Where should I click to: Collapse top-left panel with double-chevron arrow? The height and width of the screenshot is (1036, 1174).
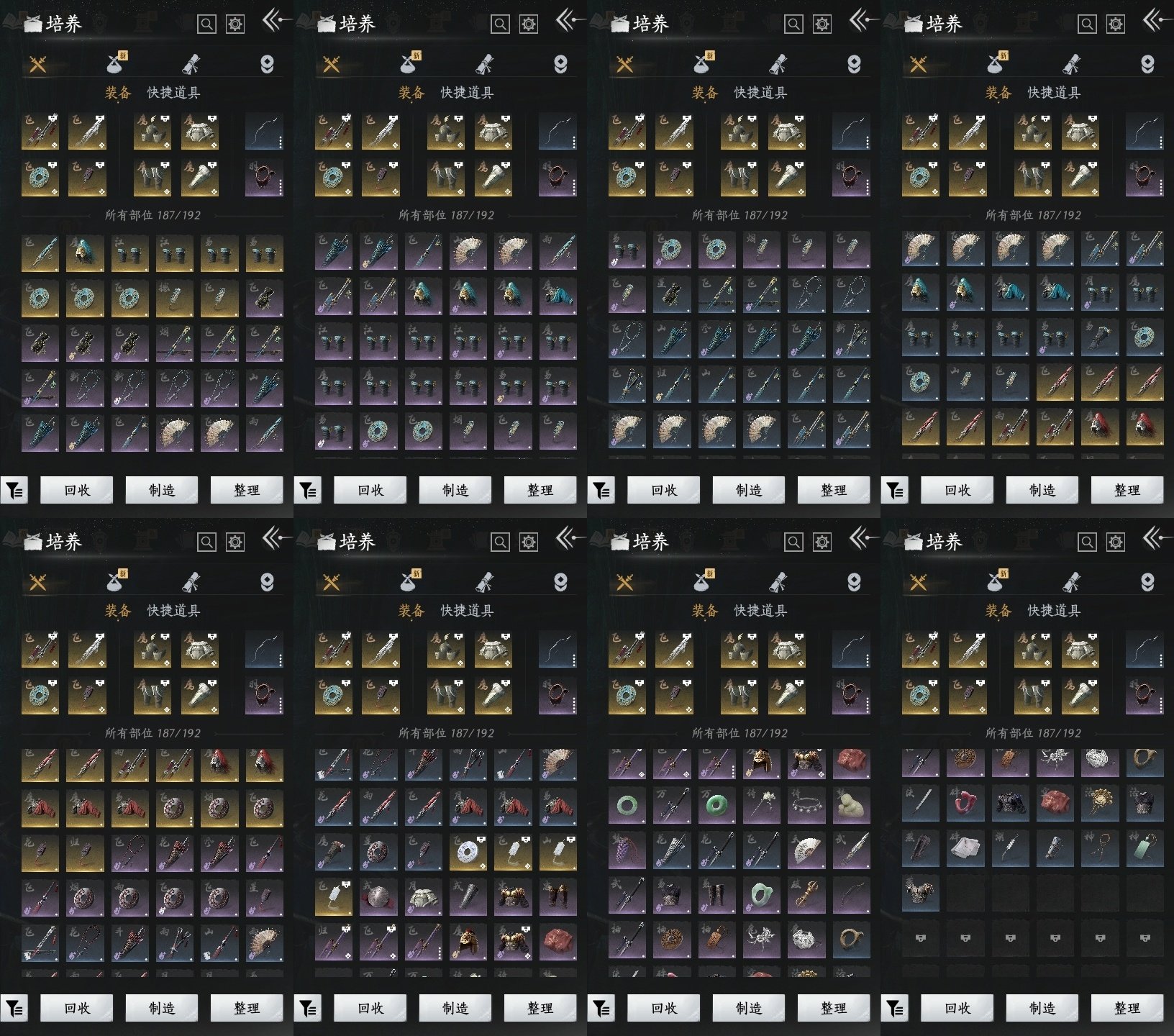[275, 21]
